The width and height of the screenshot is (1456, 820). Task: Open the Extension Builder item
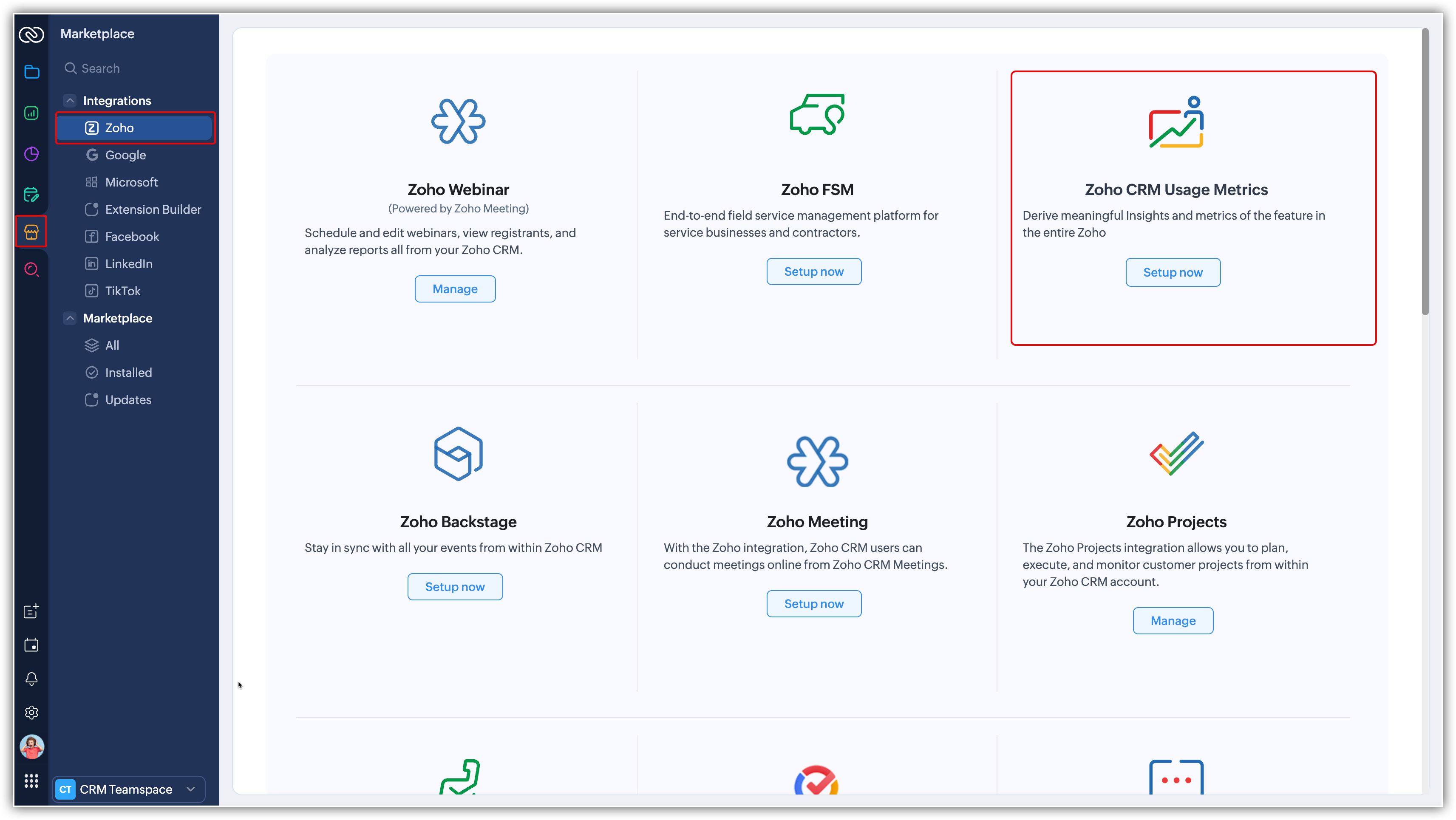pos(153,209)
